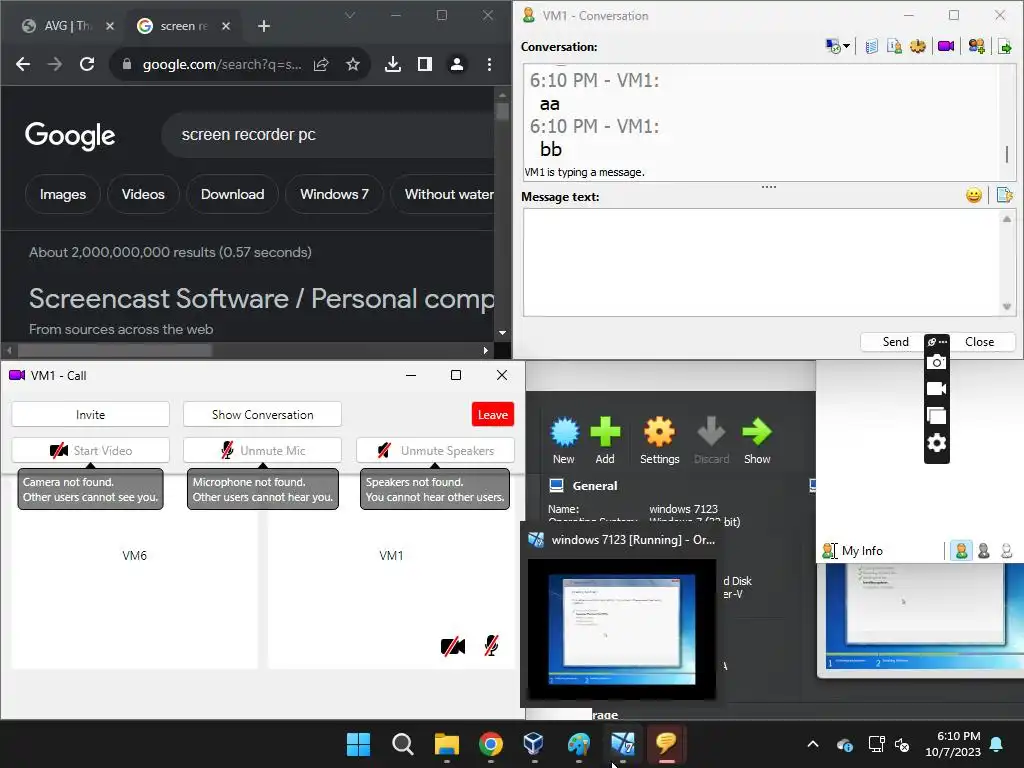Open Windows Start button on taskbar
The width and height of the screenshot is (1024, 768).
pos(359,744)
